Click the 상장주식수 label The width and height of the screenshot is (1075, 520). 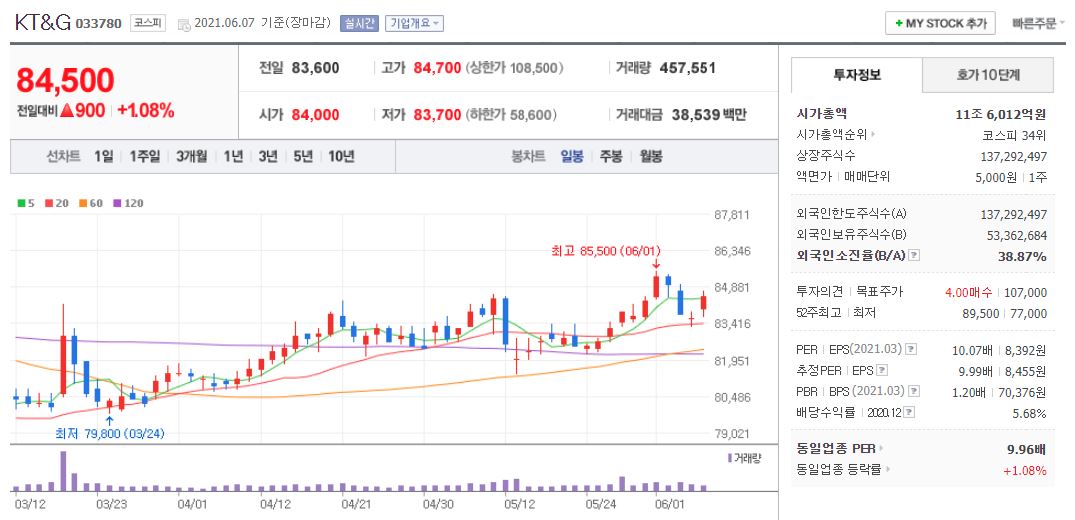click(x=826, y=156)
